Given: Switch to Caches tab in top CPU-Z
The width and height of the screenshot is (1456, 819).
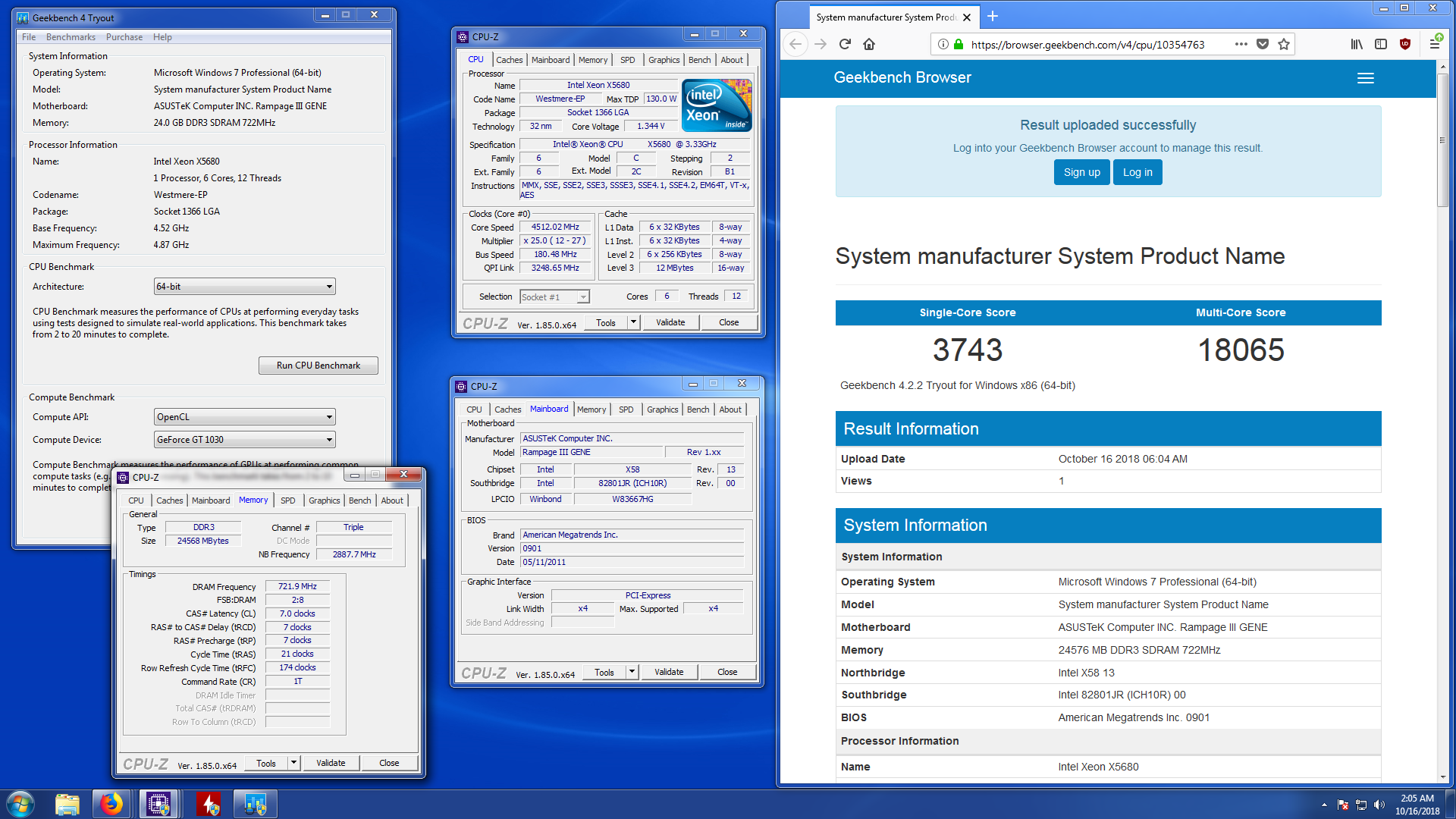Looking at the screenshot, I should 509,60.
